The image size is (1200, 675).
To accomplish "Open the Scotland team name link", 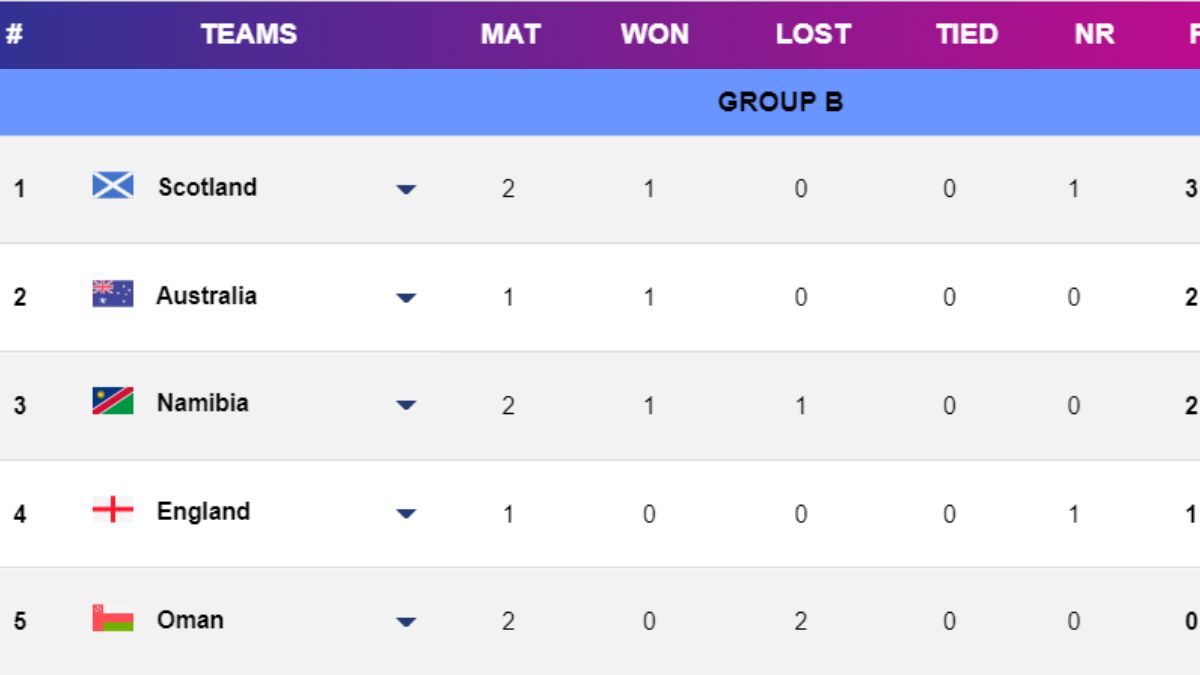I will pyautogui.click(x=207, y=187).
